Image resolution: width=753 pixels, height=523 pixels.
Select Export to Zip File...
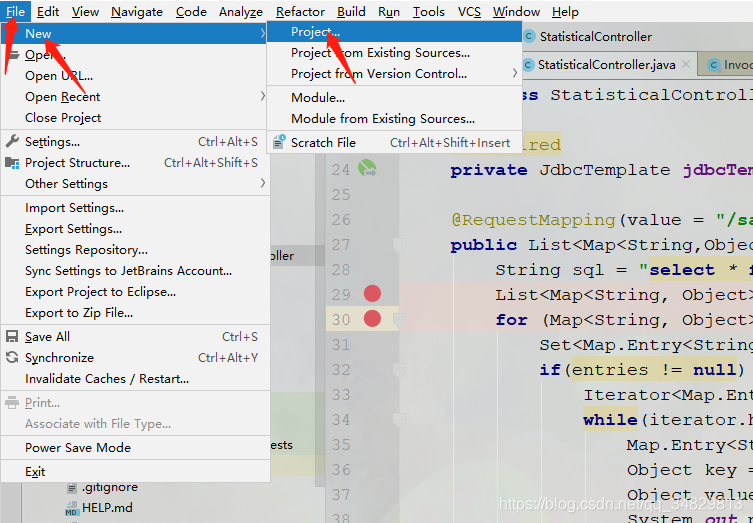point(134,313)
